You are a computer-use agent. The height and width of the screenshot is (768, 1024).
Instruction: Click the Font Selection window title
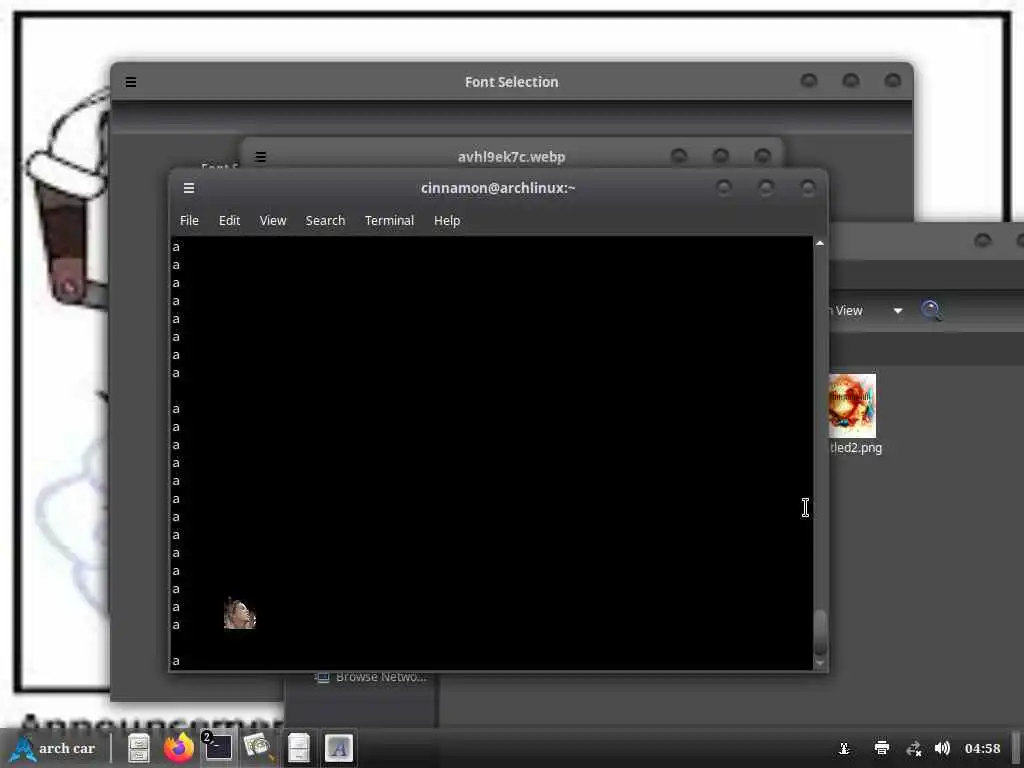tap(511, 82)
